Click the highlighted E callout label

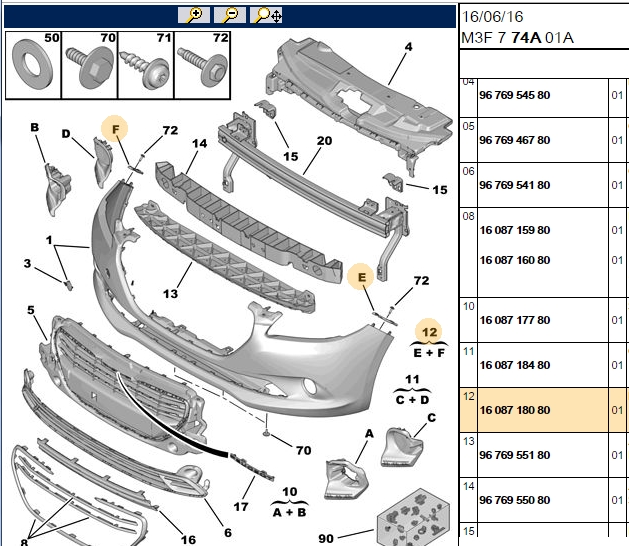tap(361, 277)
